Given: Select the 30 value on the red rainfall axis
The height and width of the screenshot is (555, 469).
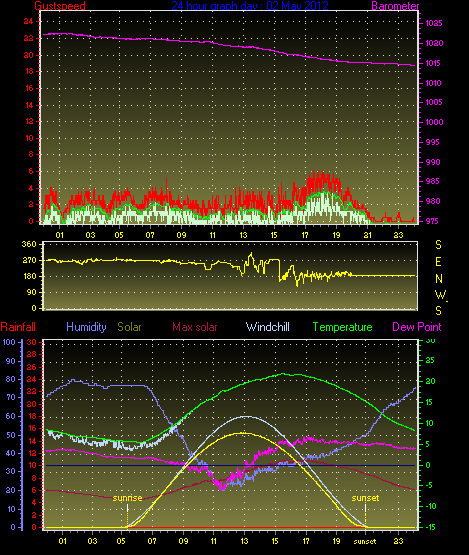Looking at the screenshot, I should tap(32, 342).
